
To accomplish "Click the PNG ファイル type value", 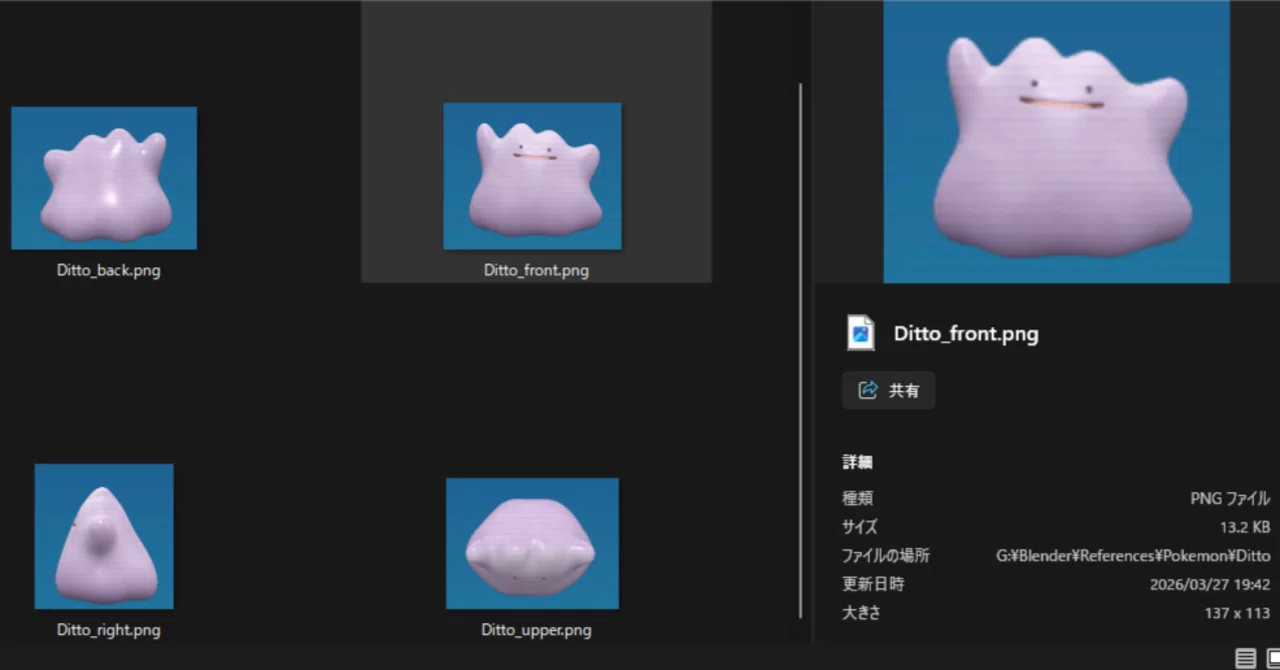I will (1230, 499).
